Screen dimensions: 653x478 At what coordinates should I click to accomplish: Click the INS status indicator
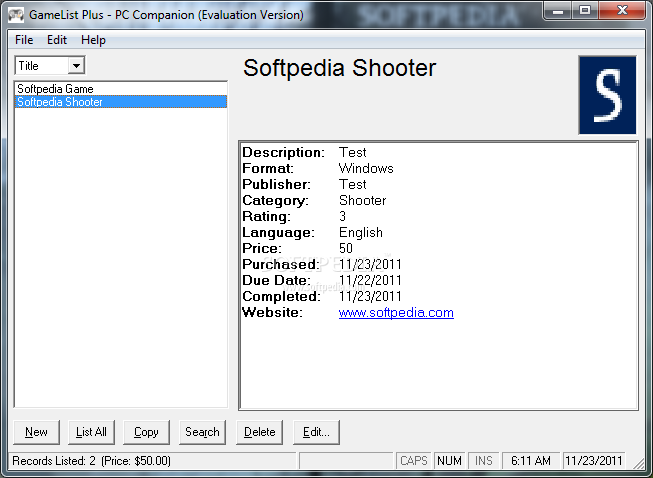(484, 461)
